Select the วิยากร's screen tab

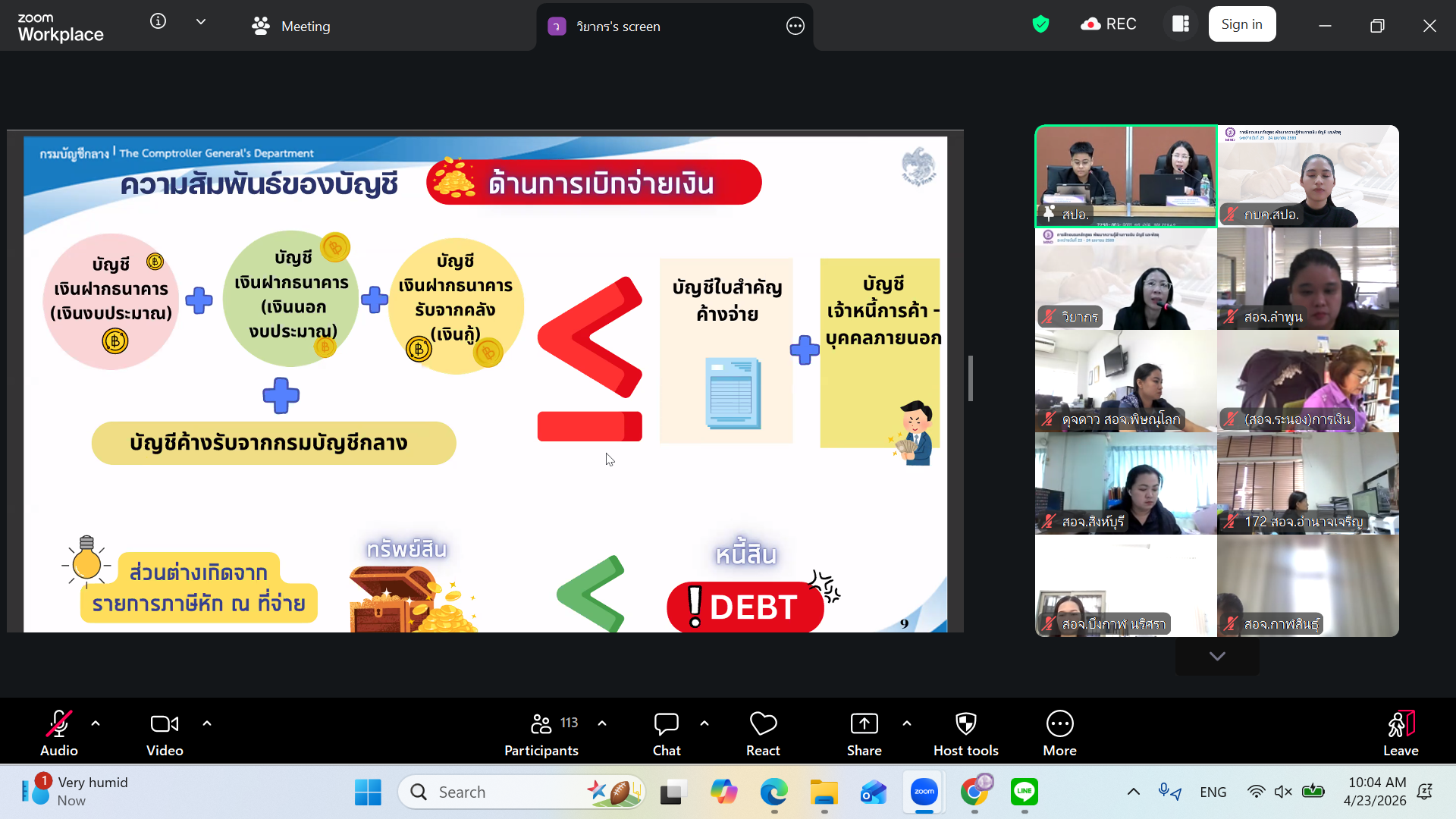click(x=618, y=27)
